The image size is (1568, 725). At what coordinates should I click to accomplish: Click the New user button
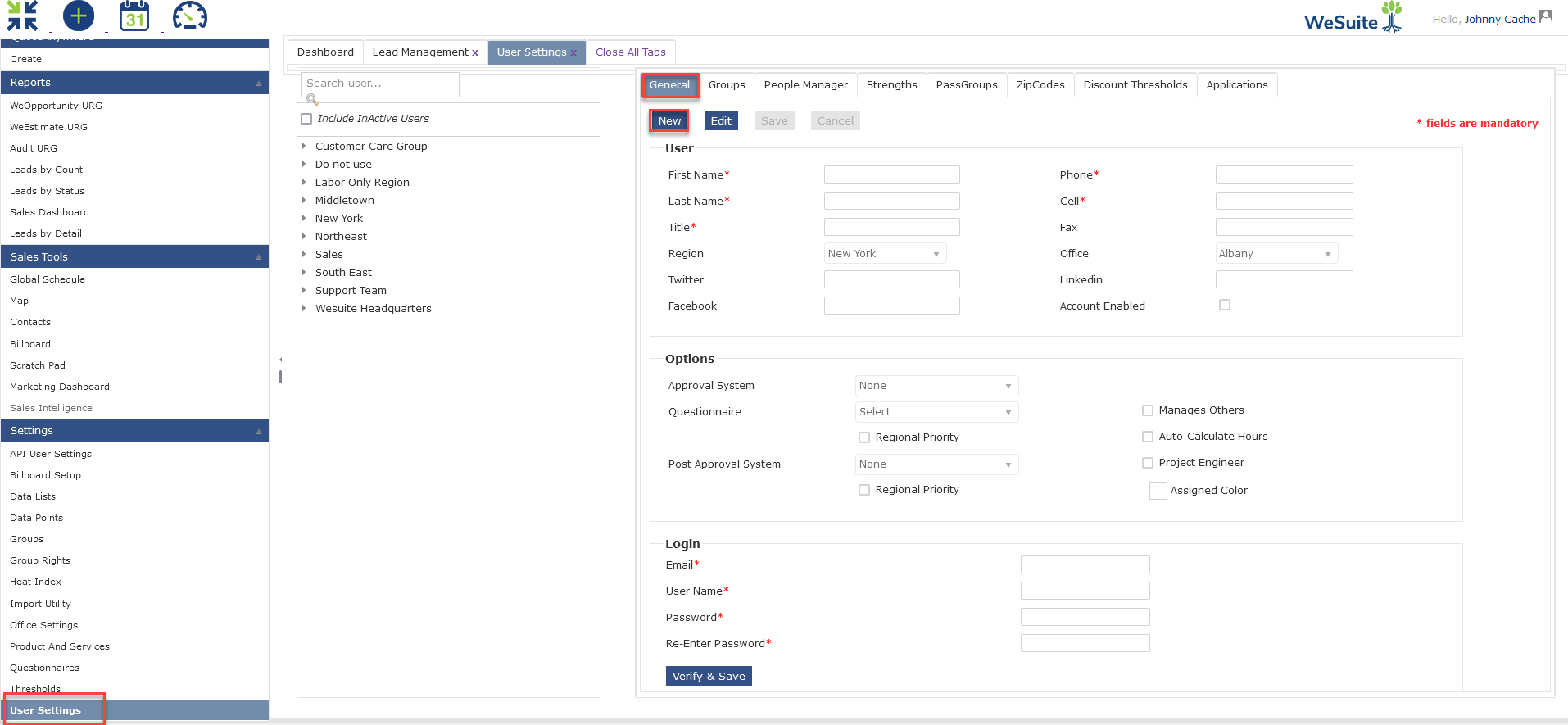(x=669, y=121)
